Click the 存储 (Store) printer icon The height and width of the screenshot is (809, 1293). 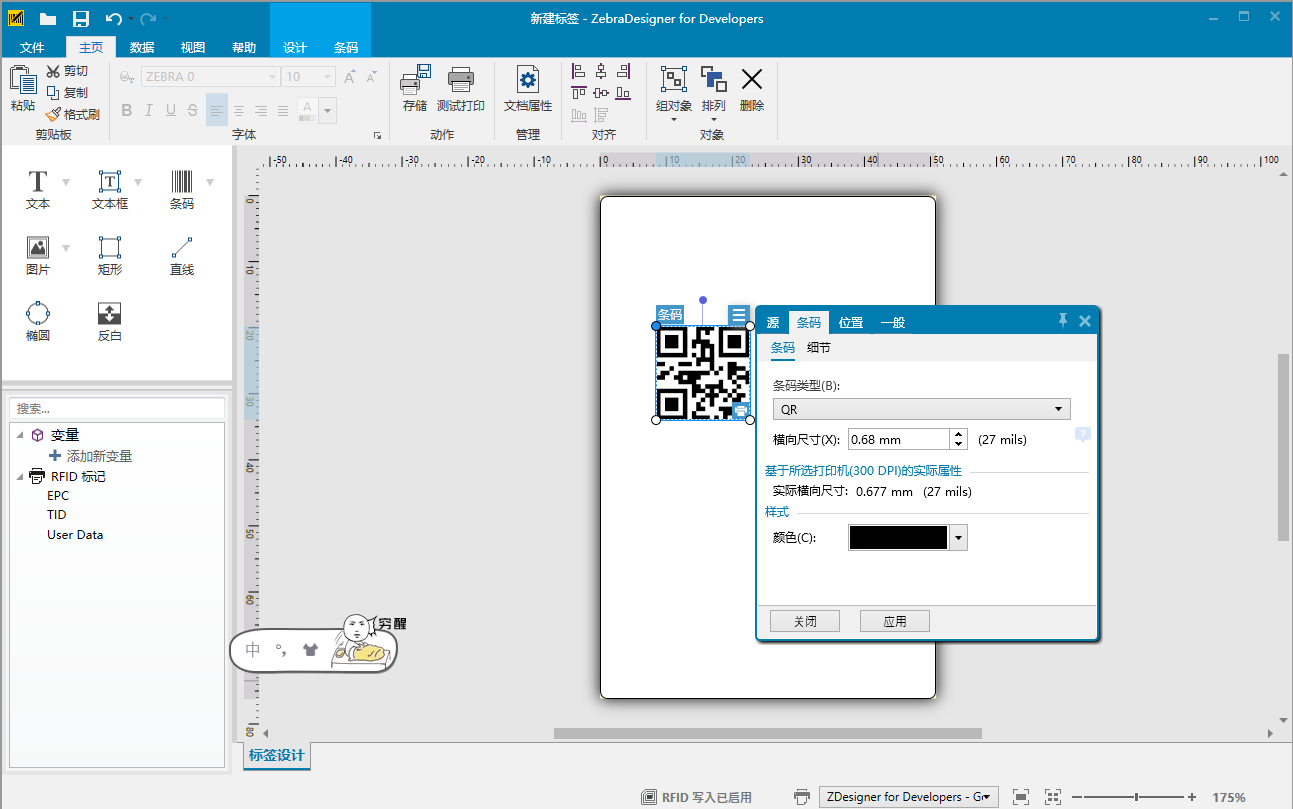click(415, 80)
